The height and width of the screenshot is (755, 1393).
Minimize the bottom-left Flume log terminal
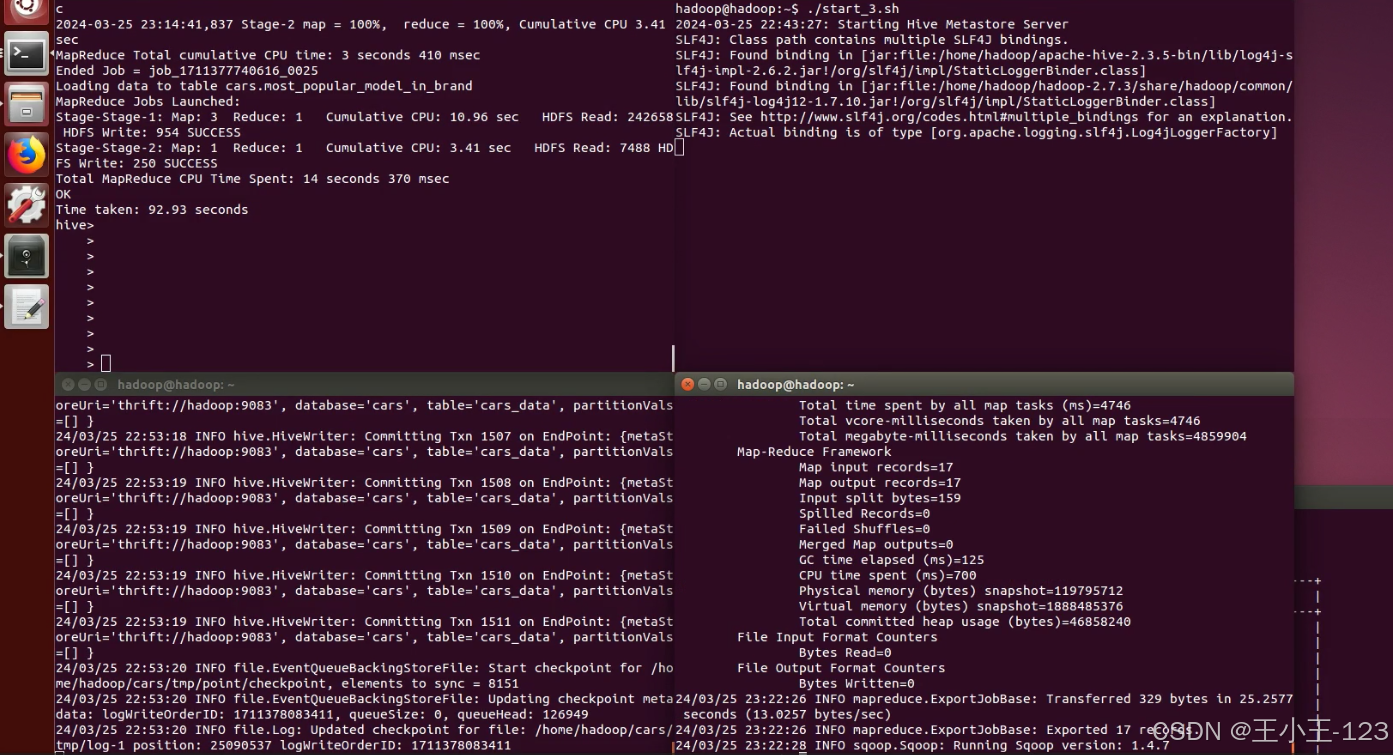pyautogui.click(x=84, y=384)
